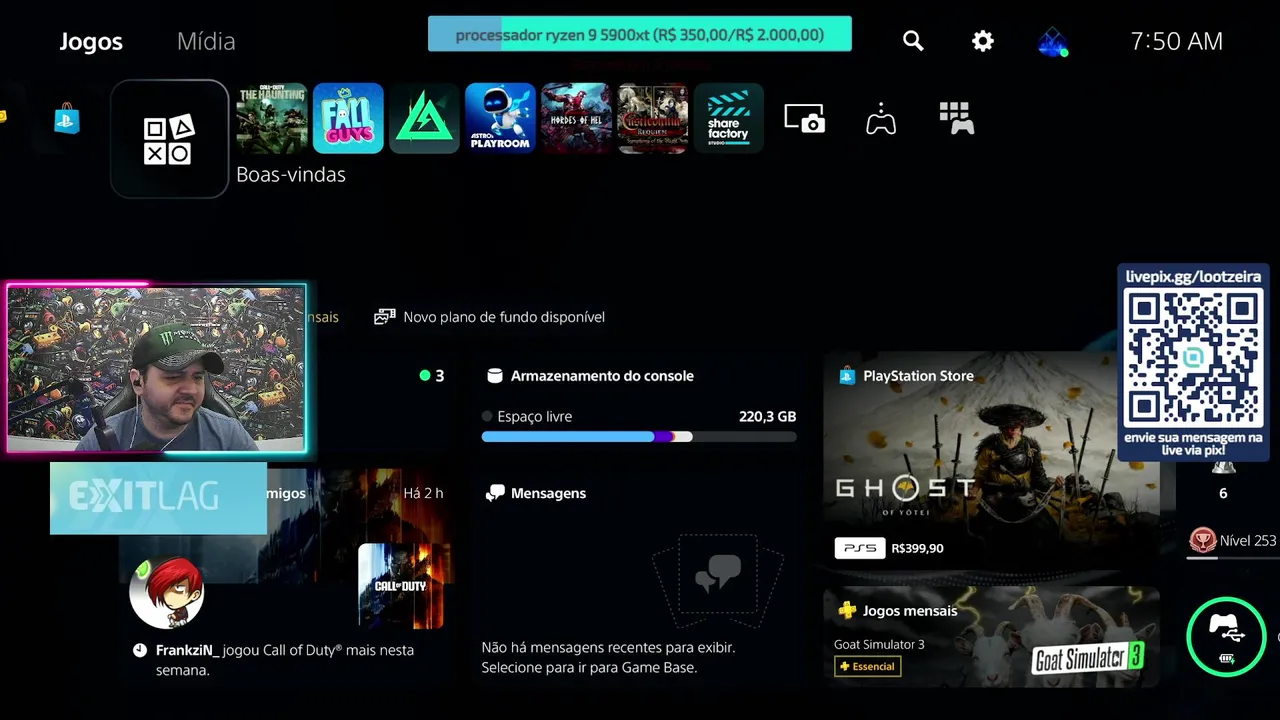This screenshot has height=720, width=1280.
Task: Click the 220,3 GB free space value
Action: point(767,416)
